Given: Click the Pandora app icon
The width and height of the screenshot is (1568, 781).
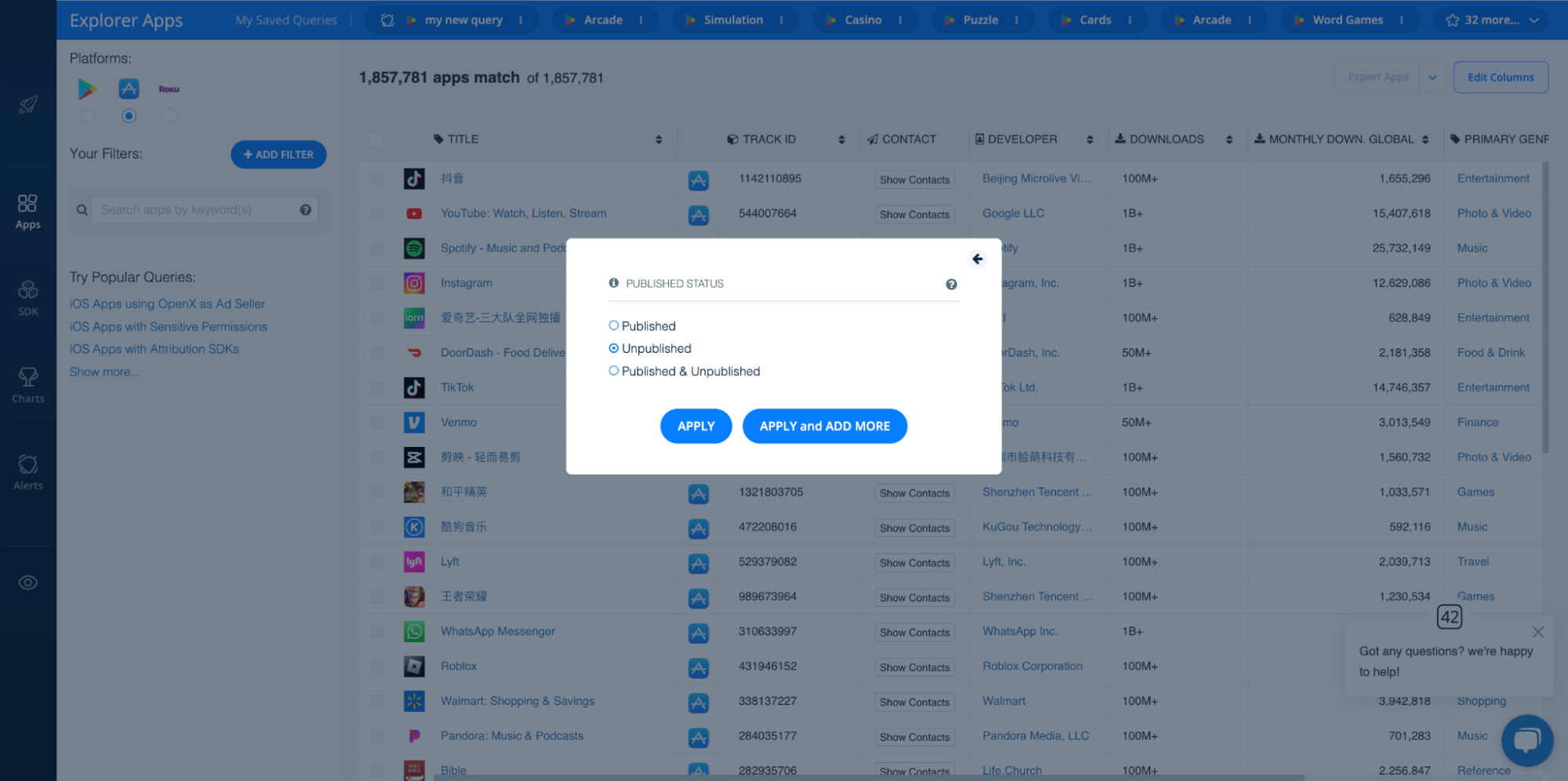Looking at the screenshot, I should point(414,736).
